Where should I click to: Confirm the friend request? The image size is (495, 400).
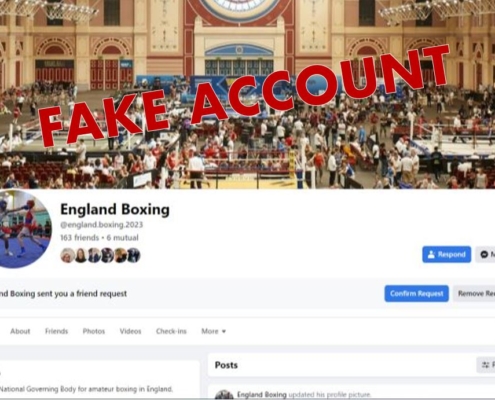[x=416, y=294]
